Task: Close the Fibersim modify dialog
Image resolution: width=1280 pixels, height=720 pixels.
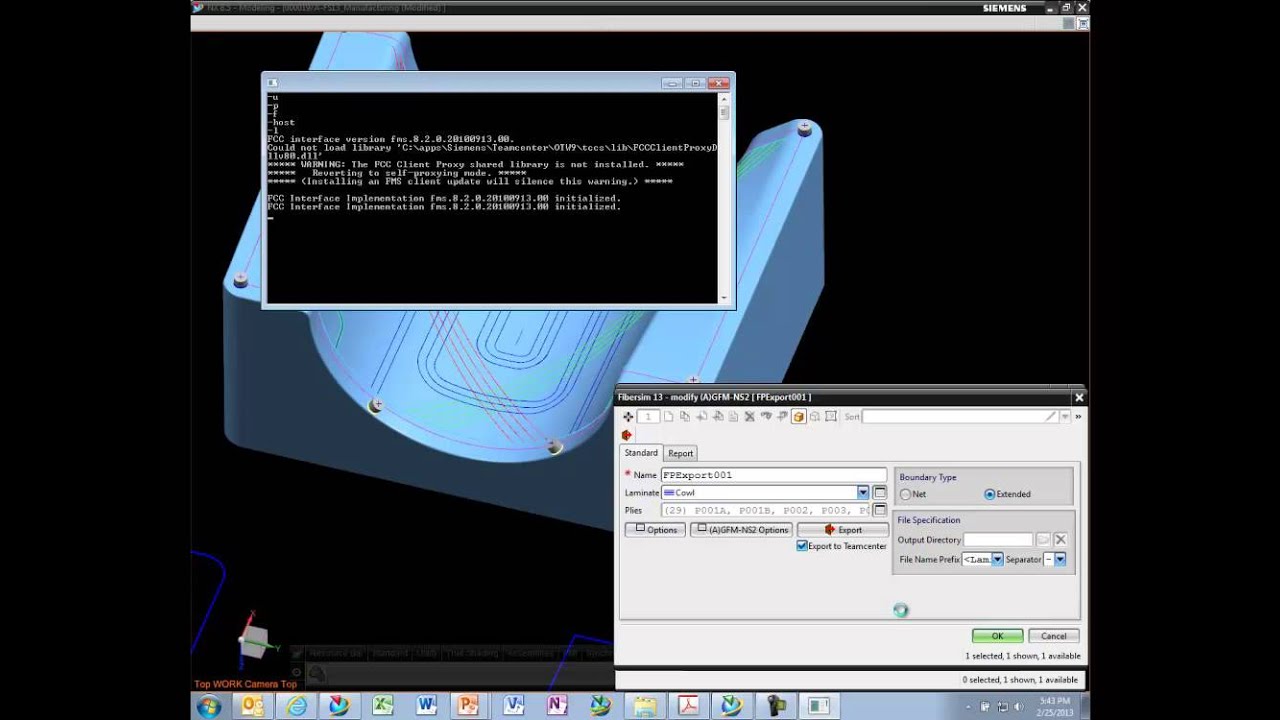Action: point(1078,397)
